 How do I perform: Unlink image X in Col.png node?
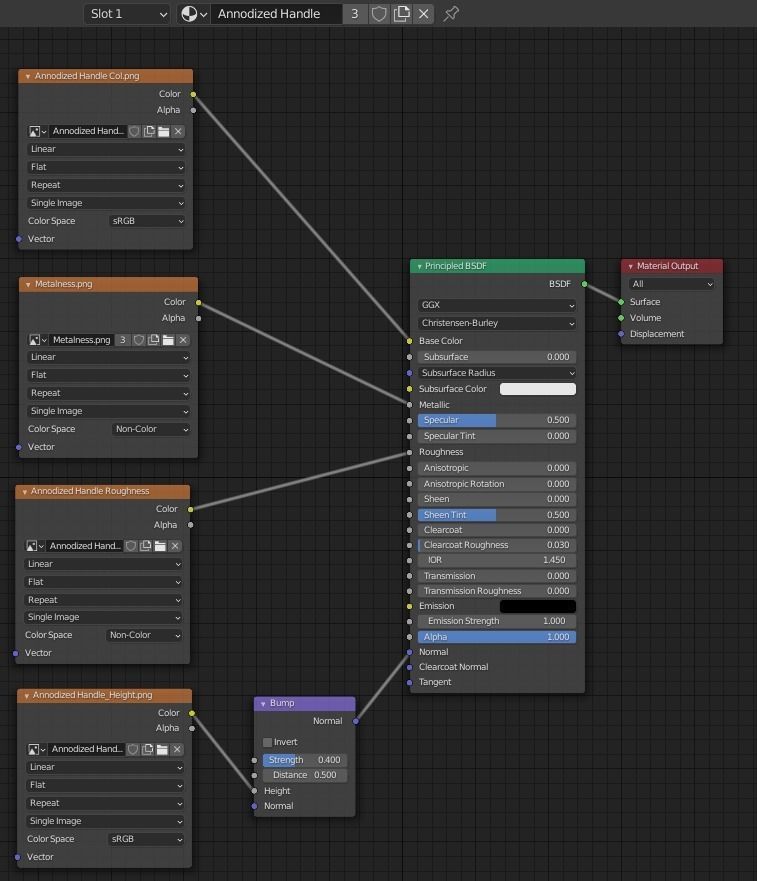(178, 131)
